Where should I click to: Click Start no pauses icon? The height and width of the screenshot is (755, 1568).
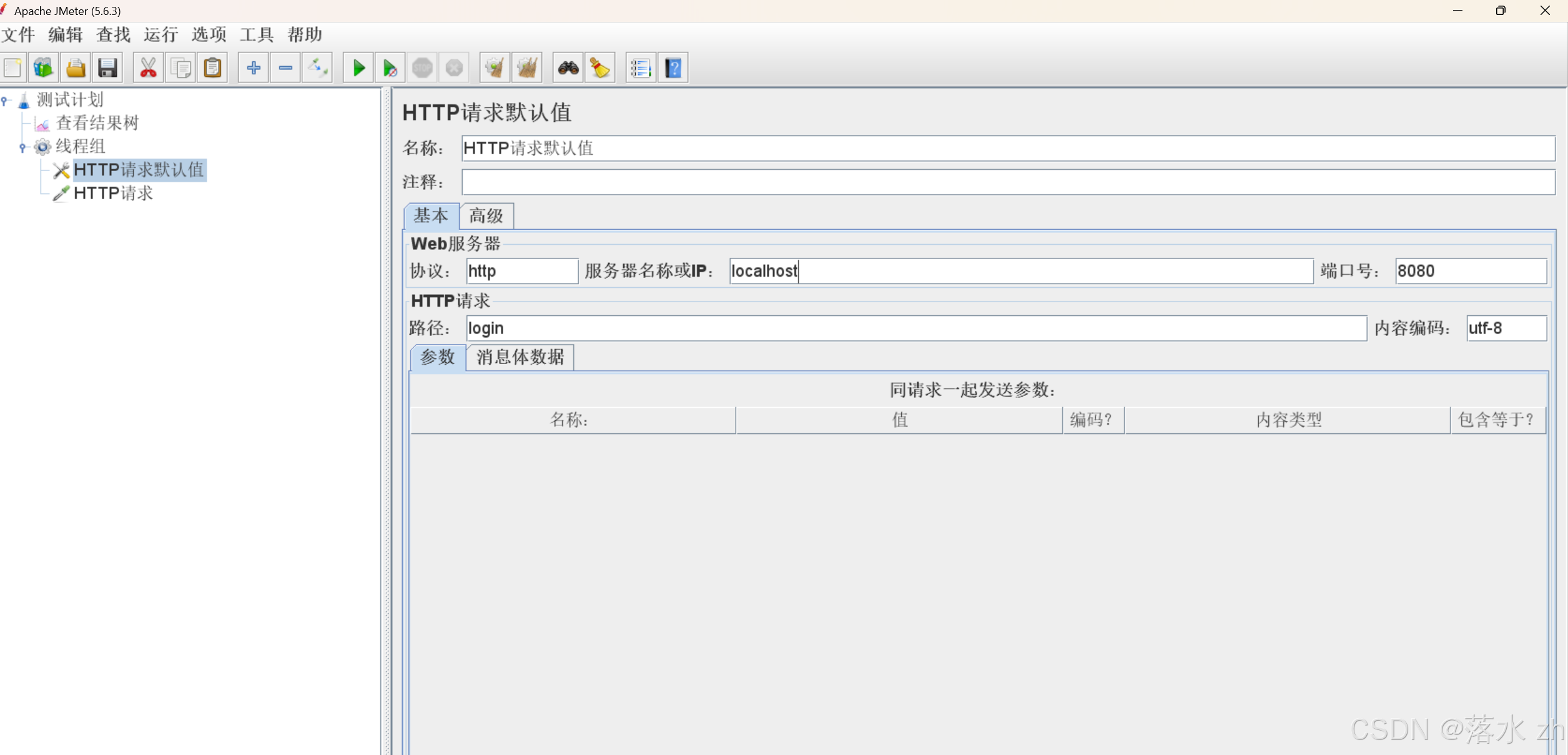click(x=390, y=67)
